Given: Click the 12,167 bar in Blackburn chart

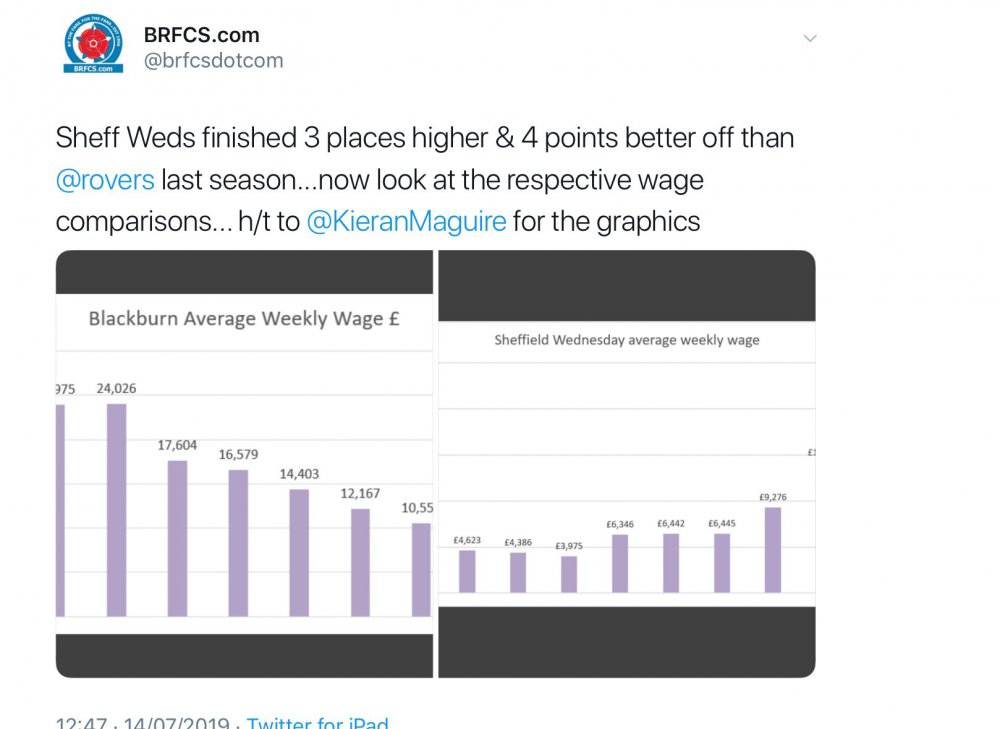Looking at the screenshot, I should point(360,562).
